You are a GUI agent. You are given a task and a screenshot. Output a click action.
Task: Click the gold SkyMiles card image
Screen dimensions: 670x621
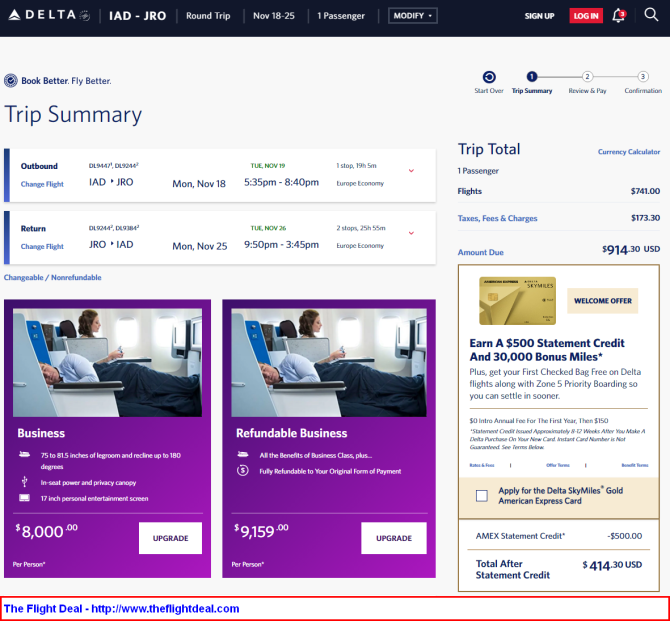(517, 300)
